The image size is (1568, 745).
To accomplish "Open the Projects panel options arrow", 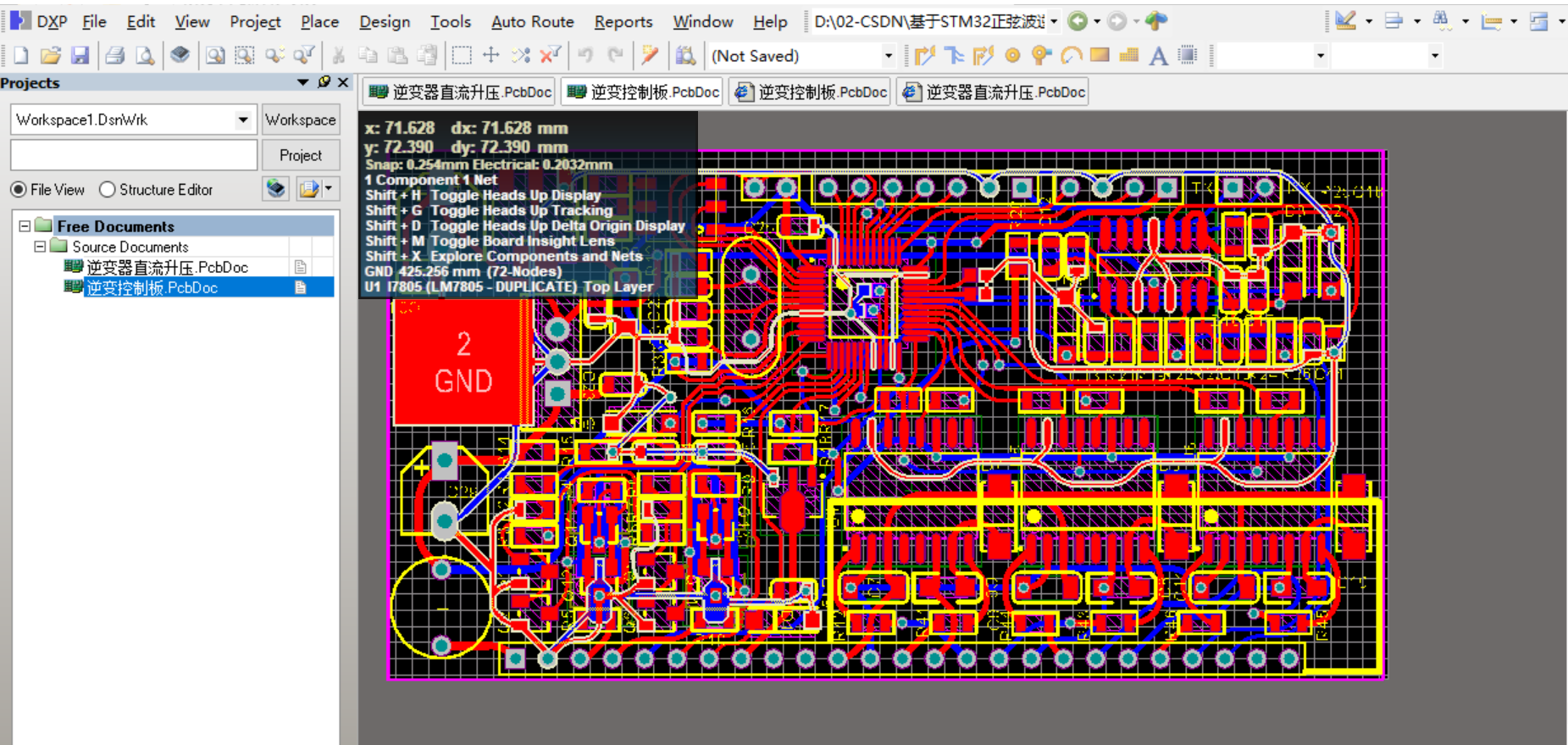I will tap(303, 82).
